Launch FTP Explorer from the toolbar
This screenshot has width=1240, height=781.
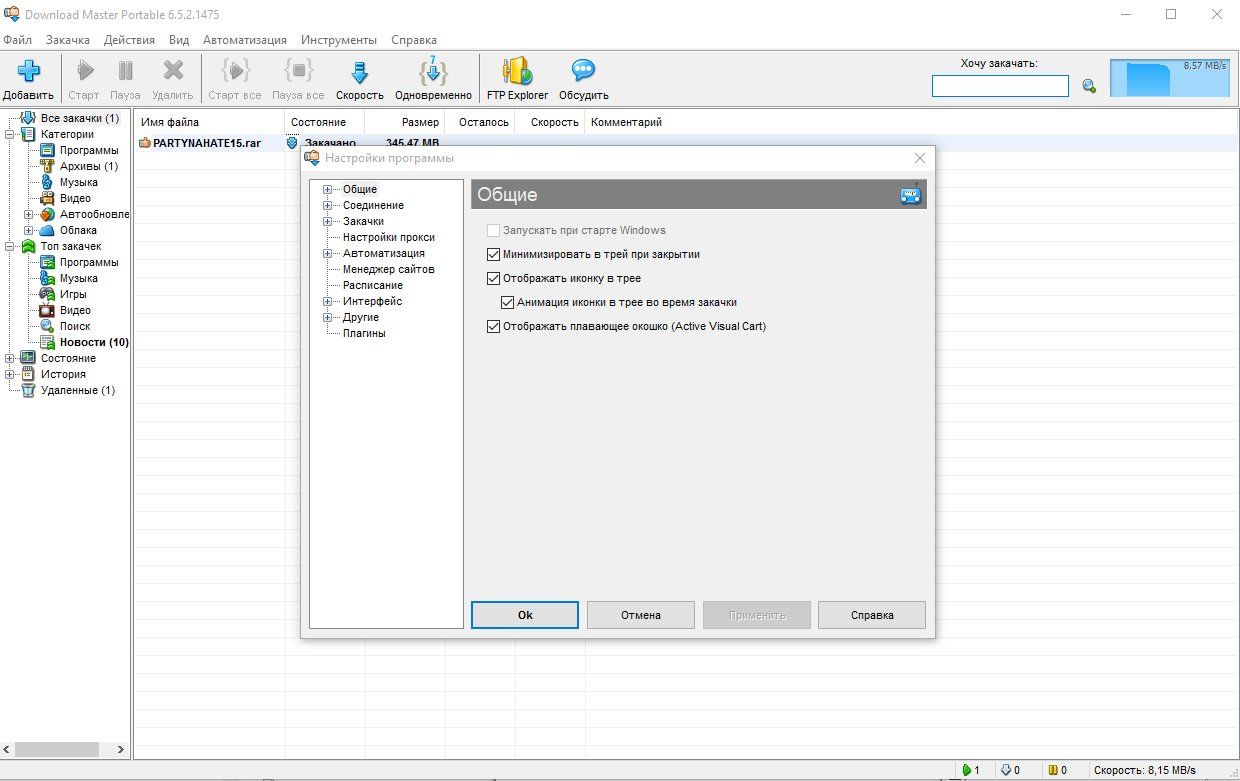tap(517, 71)
